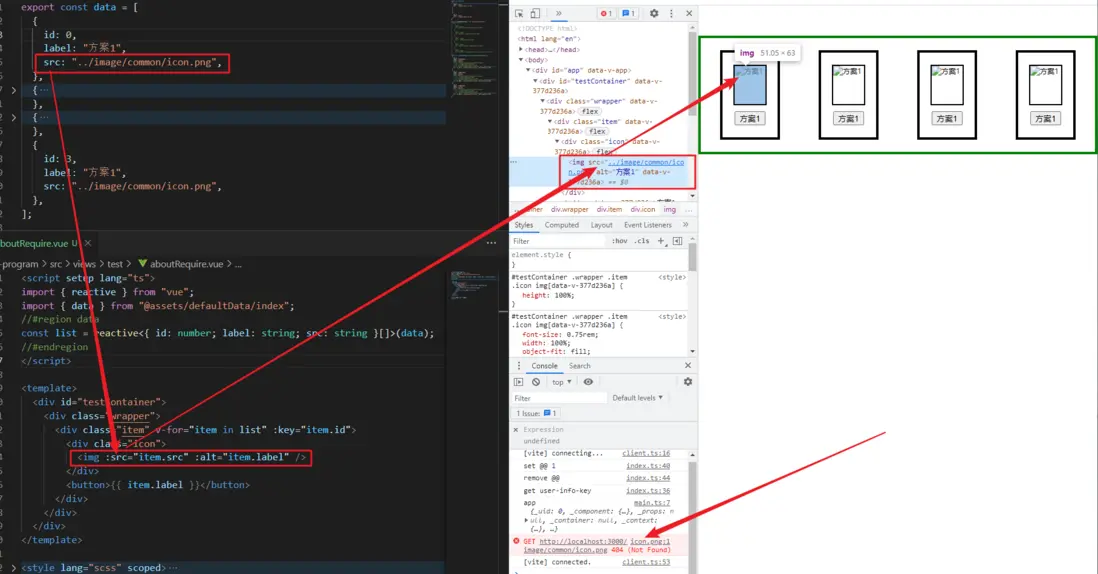The image size is (1098, 574).
Task: Show more DevTools panels with double chevron
Action: pos(559,13)
